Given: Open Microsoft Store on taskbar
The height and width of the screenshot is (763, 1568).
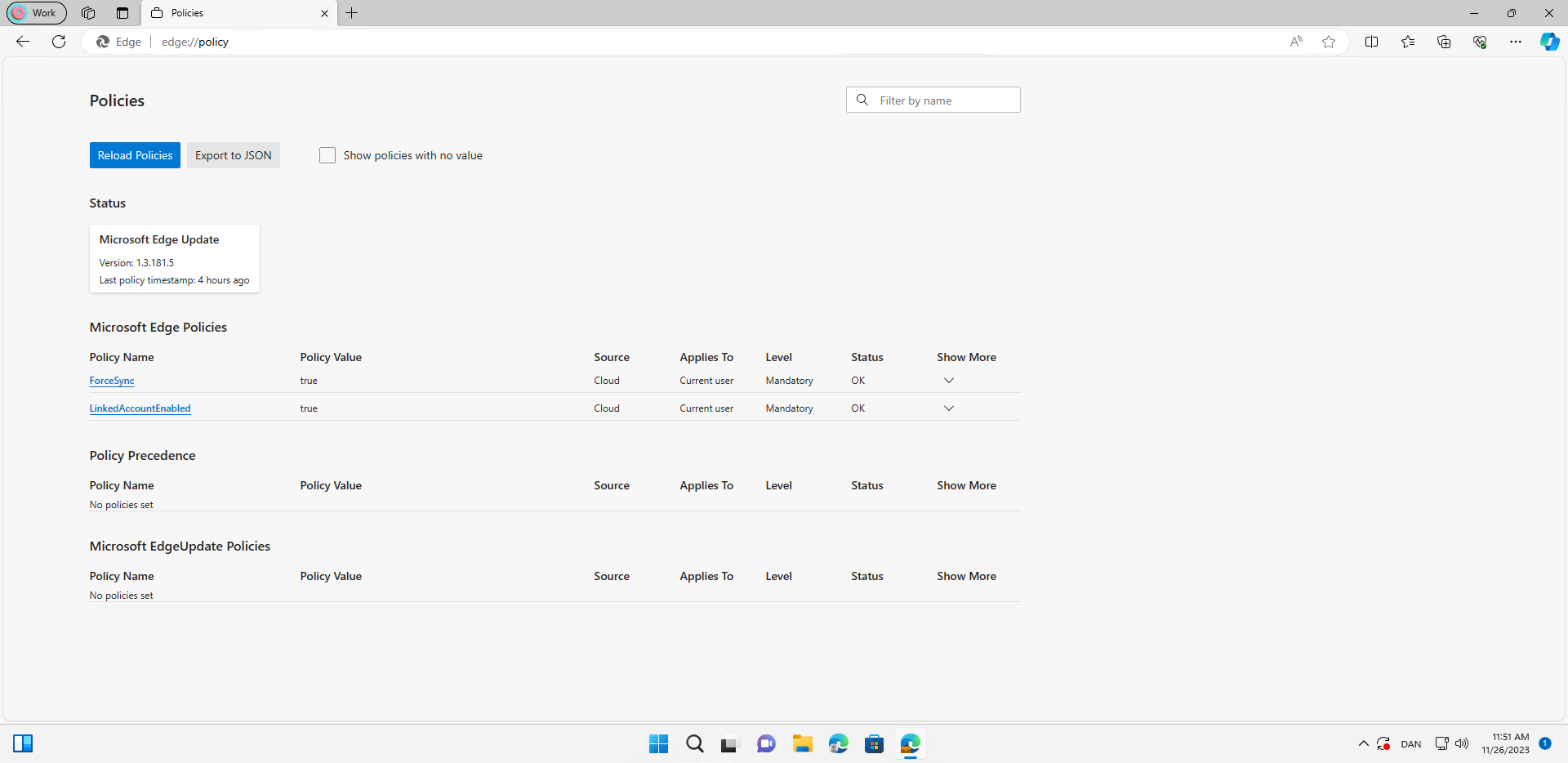Looking at the screenshot, I should click(x=875, y=743).
